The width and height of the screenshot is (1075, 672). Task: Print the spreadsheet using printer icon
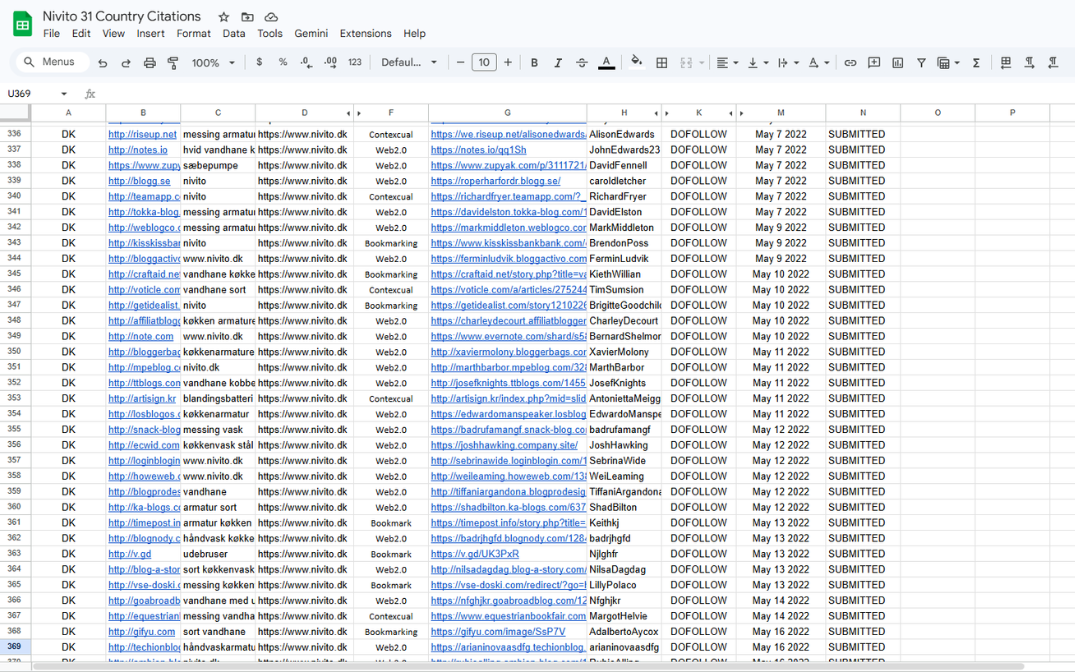point(150,63)
